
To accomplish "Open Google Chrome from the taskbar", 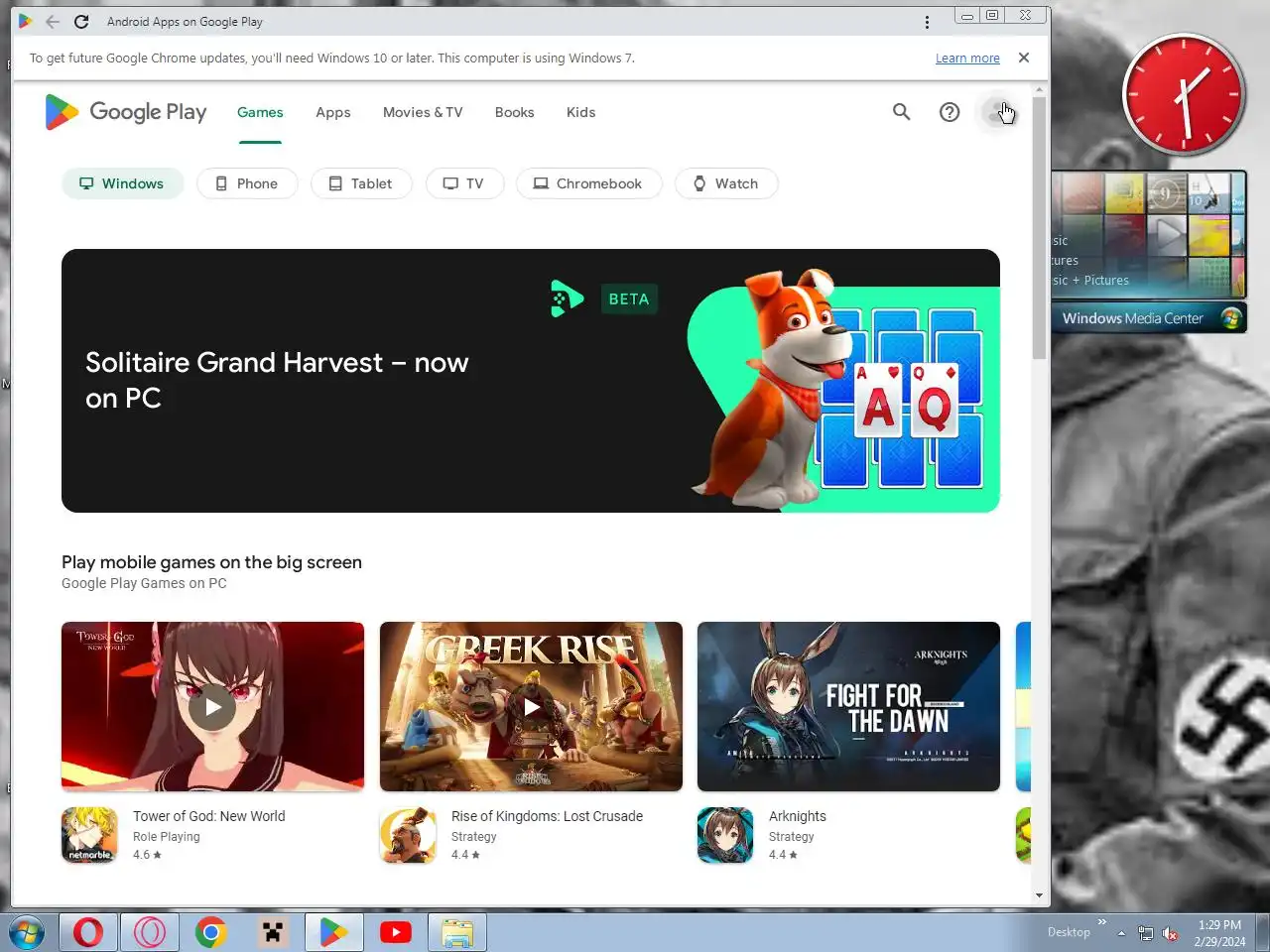I will coord(210,933).
